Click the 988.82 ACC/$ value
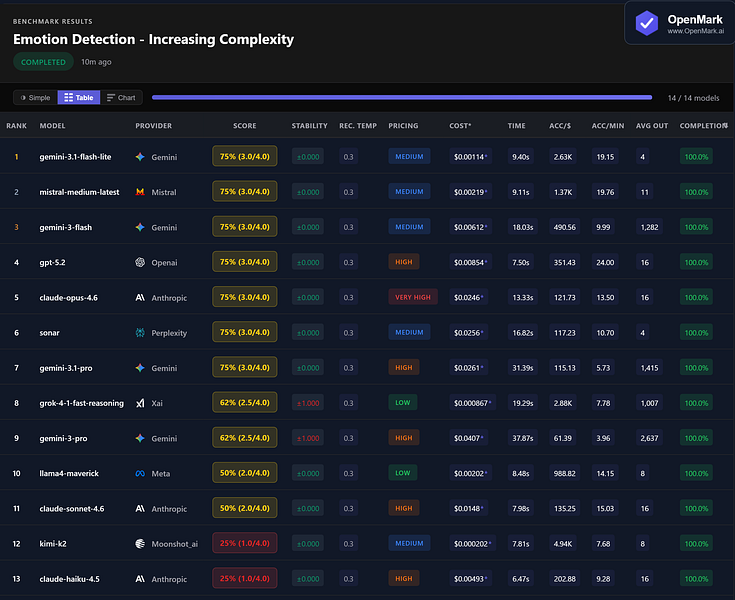 (564, 473)
